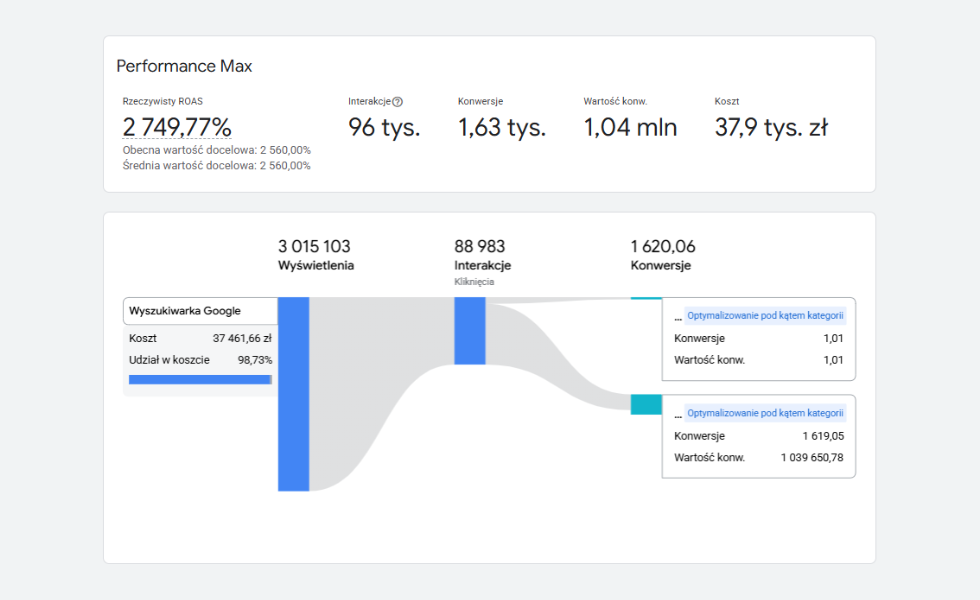Click the dotted-underlined ROAS value 2 749,77%
The image size is (980, 600).
(178, 126)
